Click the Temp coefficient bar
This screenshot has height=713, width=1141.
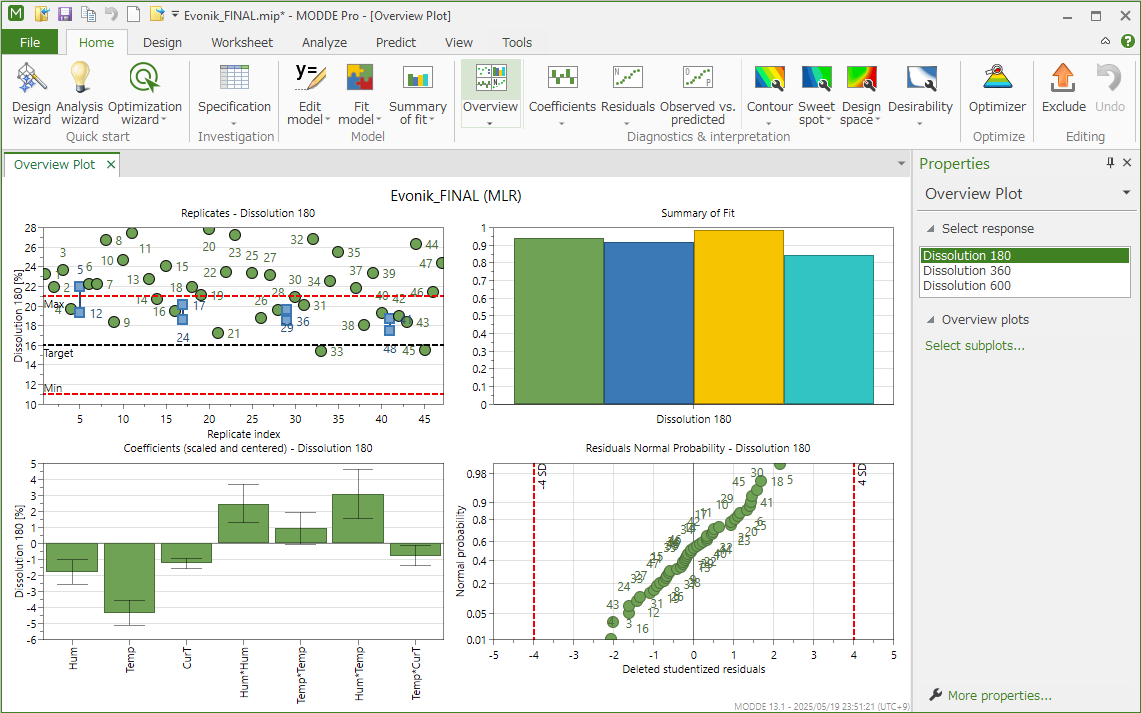click(x=130, y=578)
